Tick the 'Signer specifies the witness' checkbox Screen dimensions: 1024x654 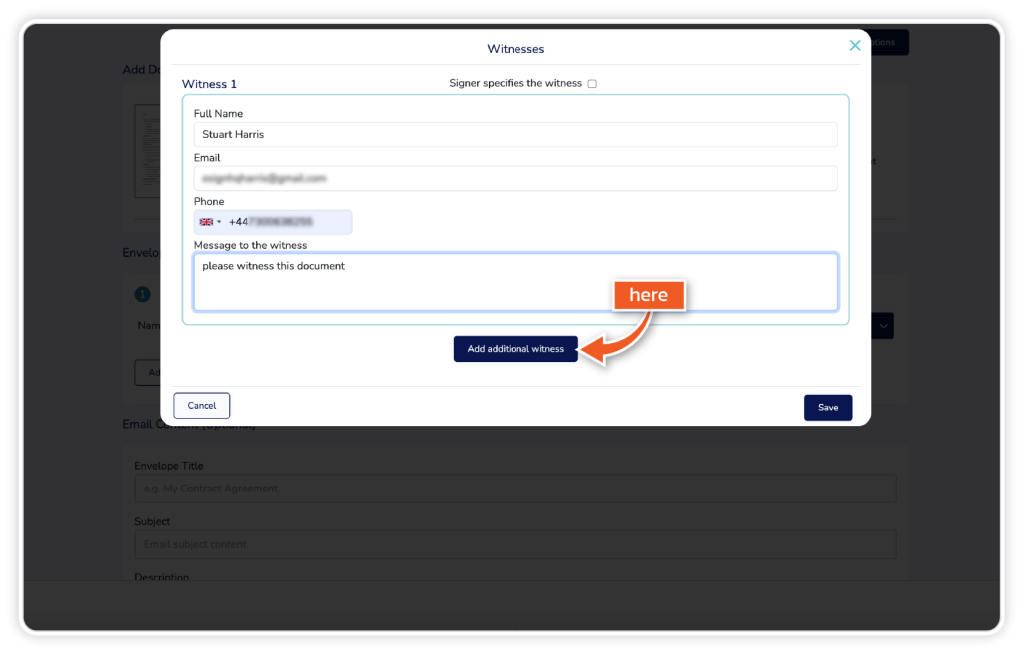(x=592, y=84)
